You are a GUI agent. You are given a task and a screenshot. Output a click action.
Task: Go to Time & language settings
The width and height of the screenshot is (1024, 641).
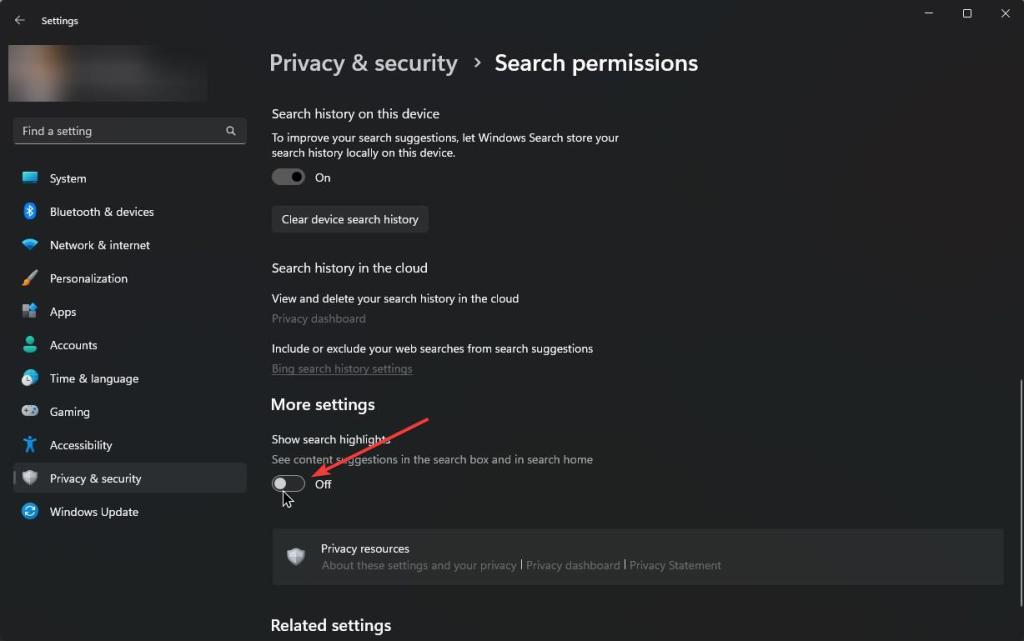click(x=94, y=379)
